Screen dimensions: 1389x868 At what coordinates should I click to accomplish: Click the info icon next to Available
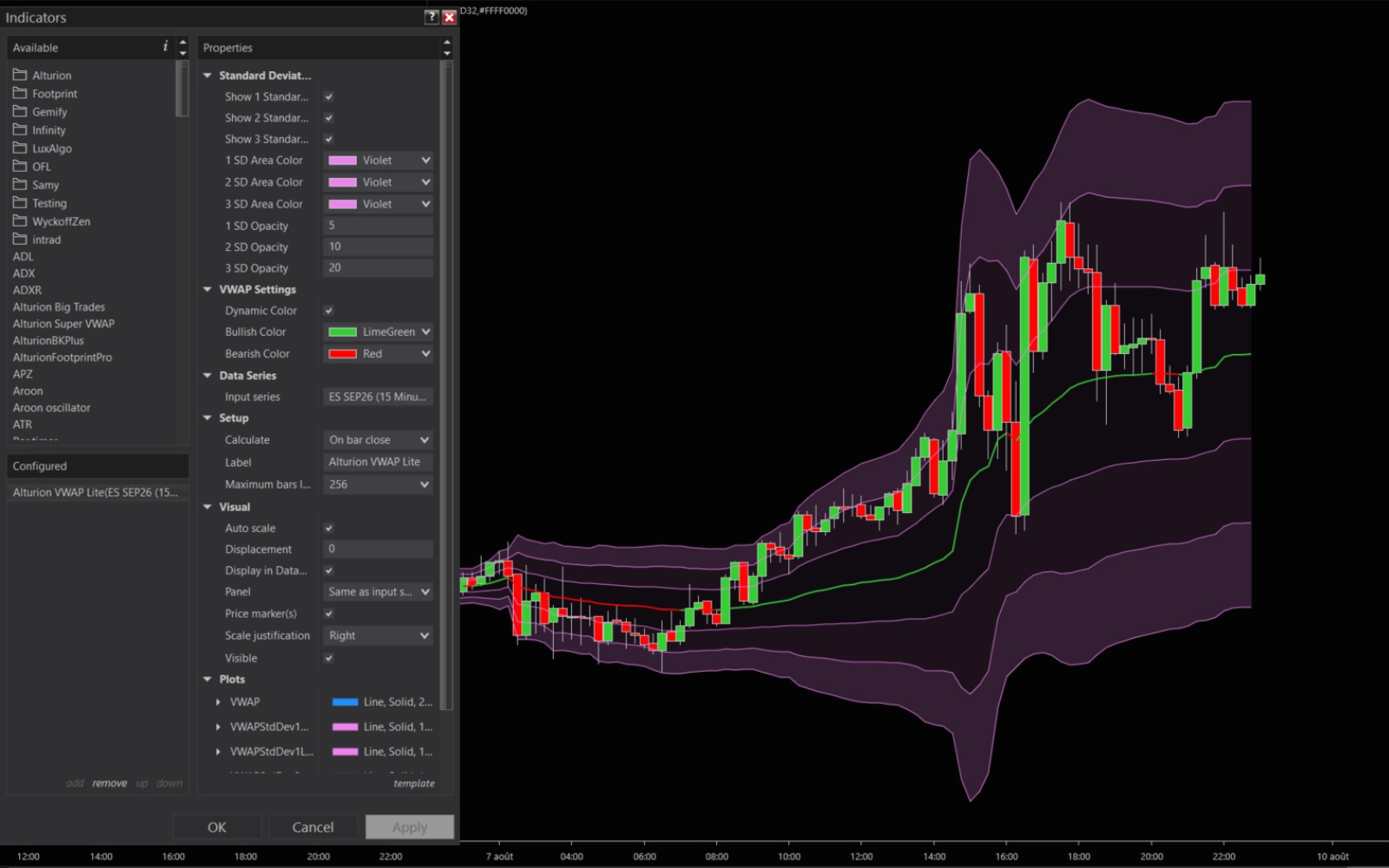click(x=165, y=47)
